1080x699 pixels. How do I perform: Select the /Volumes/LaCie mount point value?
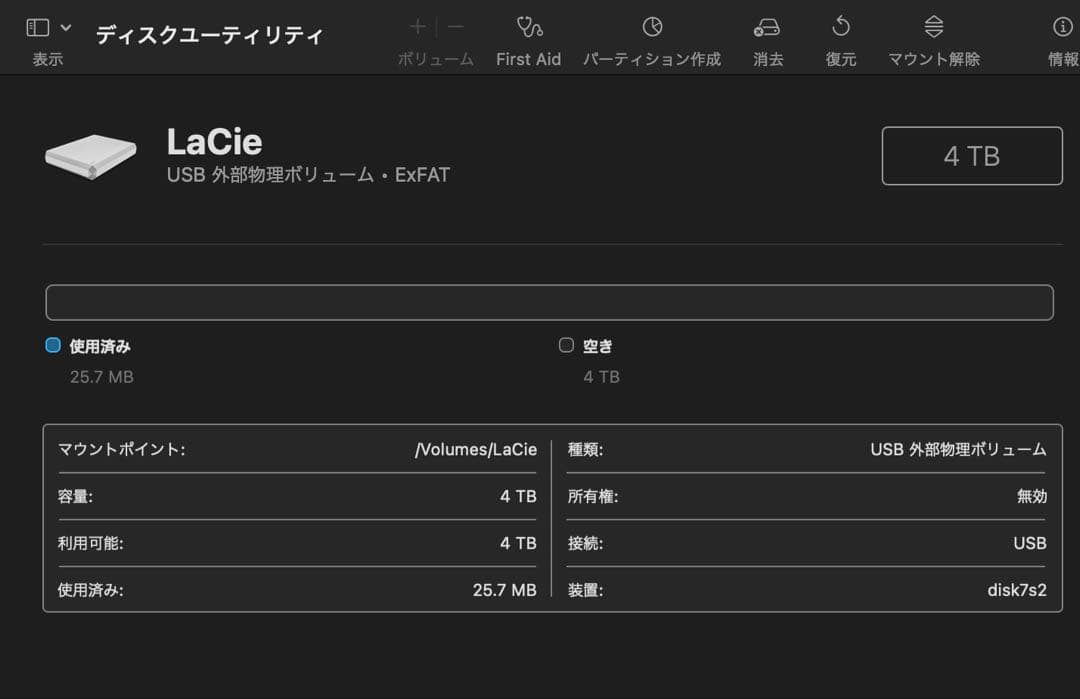[x=476, y=450]
